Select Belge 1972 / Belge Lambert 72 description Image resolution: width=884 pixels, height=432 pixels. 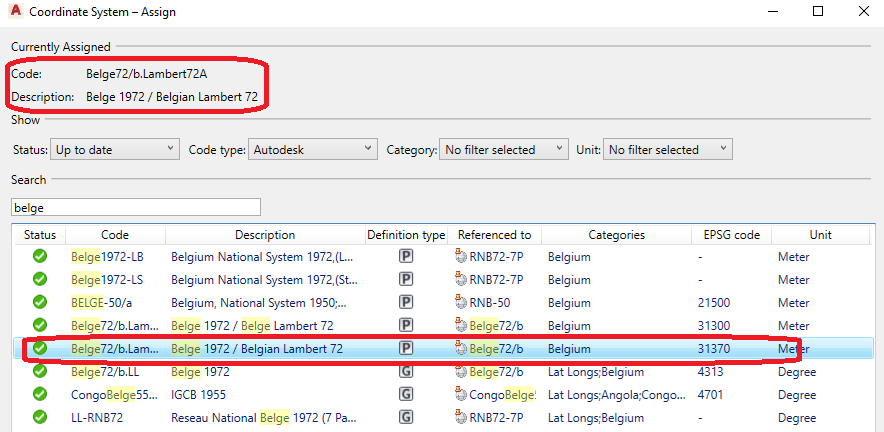coord(252,326)
